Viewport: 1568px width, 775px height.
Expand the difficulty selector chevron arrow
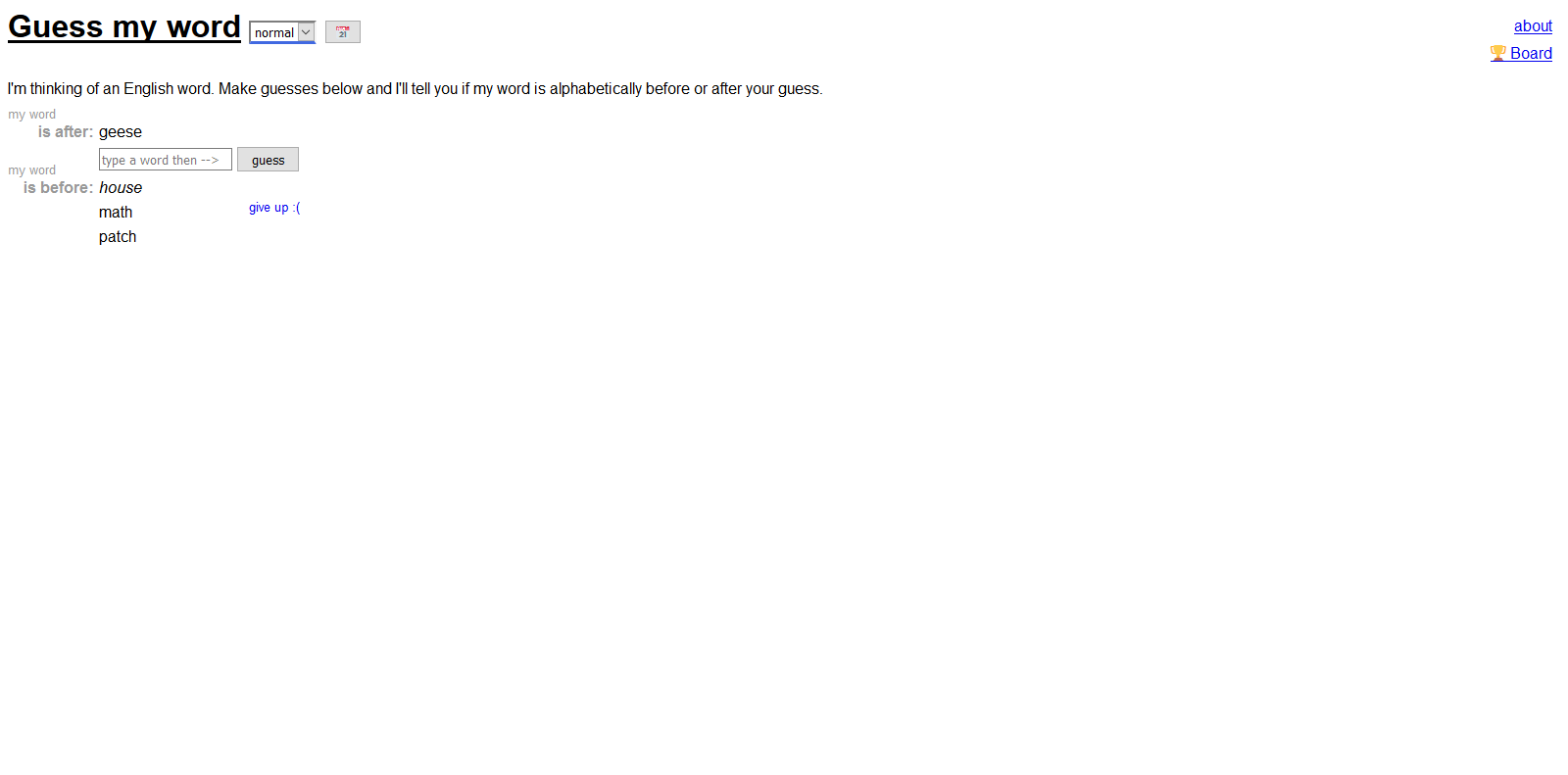306,32
